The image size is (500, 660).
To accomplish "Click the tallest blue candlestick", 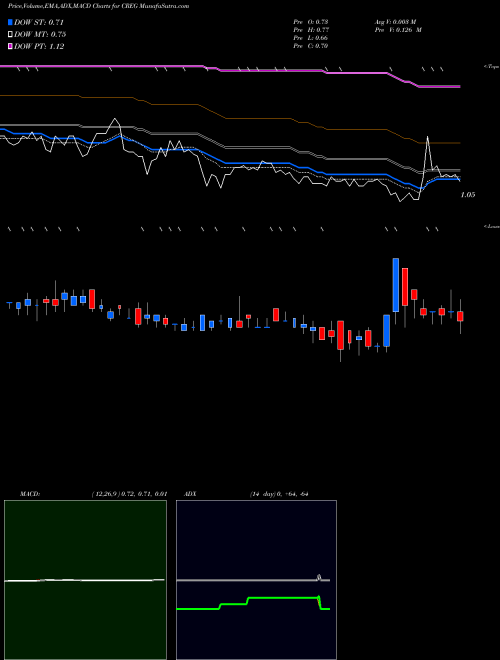I will [396, 285].
